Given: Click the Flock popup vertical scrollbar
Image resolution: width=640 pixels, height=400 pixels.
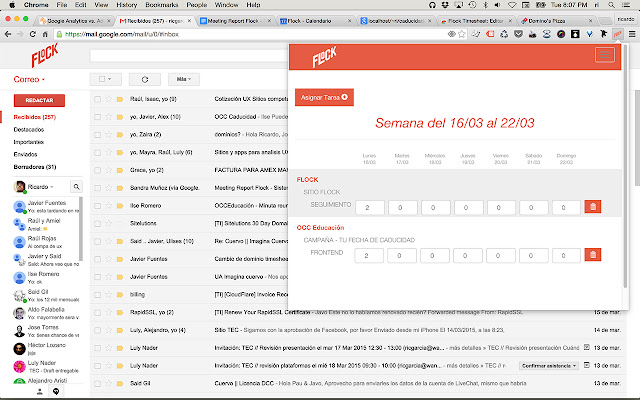Looking at the screenshot, I should coord(625,166).
